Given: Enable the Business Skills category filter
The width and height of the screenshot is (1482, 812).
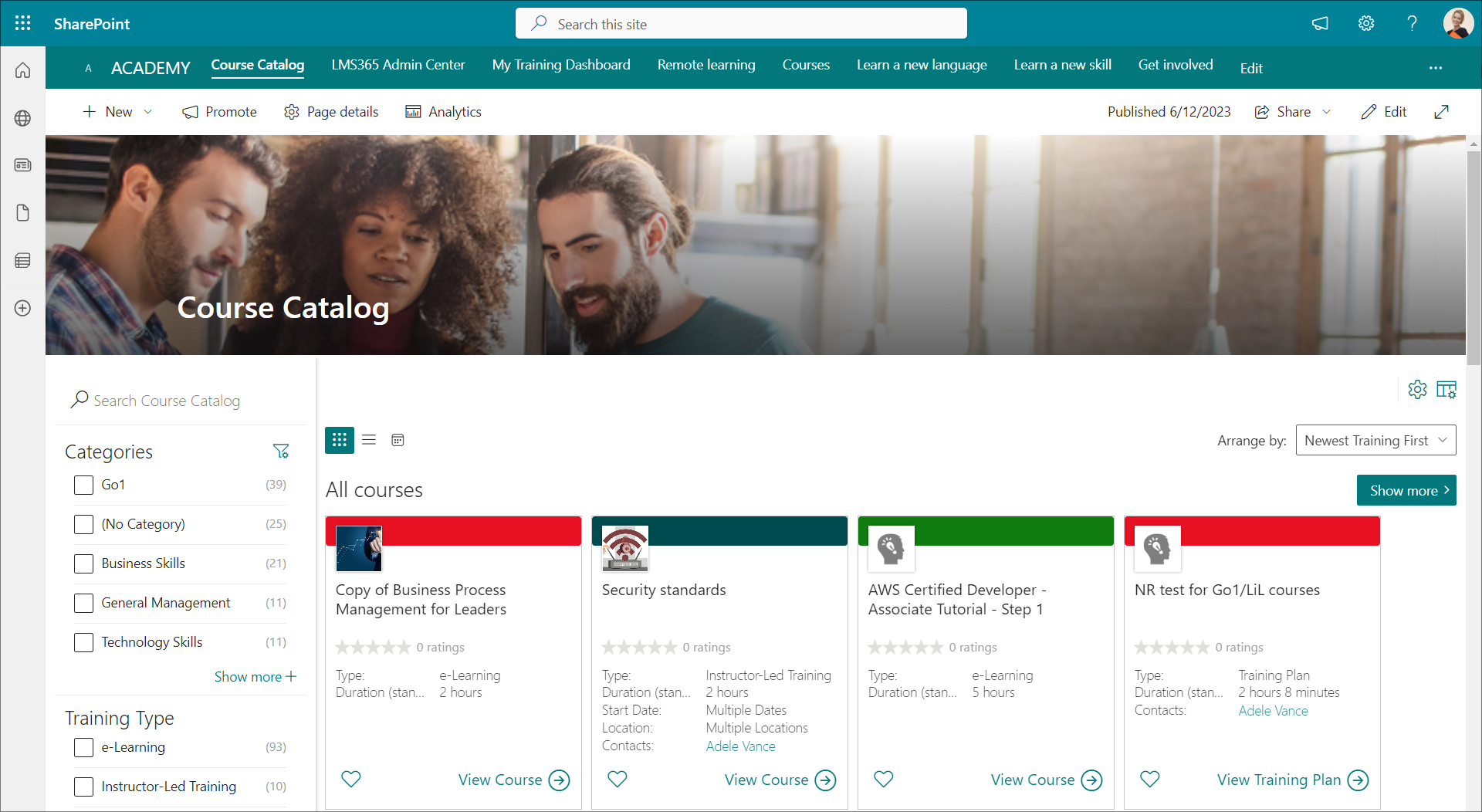Looking at the screenshot, I should click(x=83, y=563).
